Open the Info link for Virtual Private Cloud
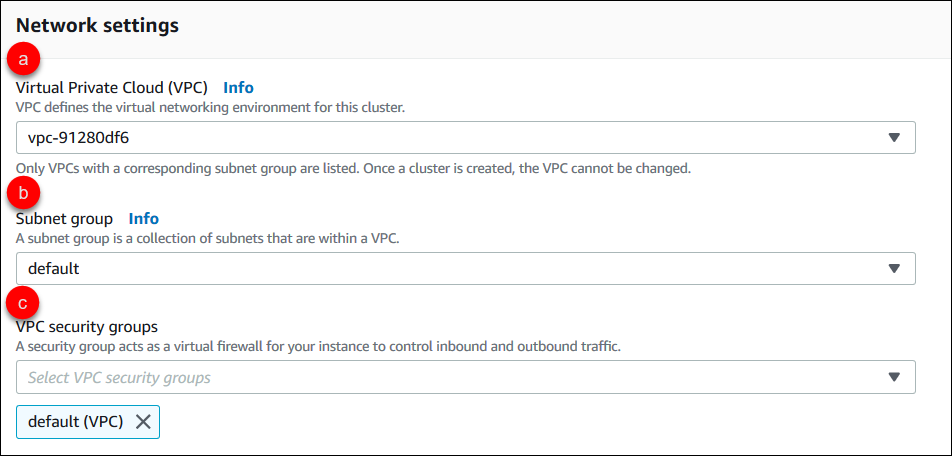Viewport: 952px width, 456px height. tap(238, 87)
